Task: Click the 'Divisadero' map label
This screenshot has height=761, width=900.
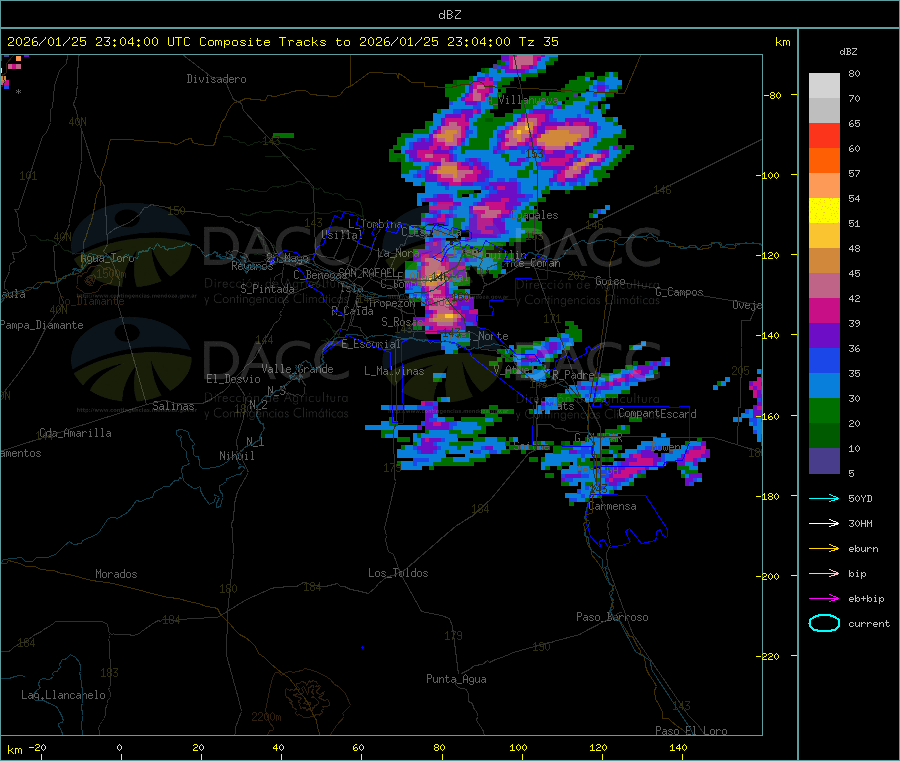Action: click(216, 79)
